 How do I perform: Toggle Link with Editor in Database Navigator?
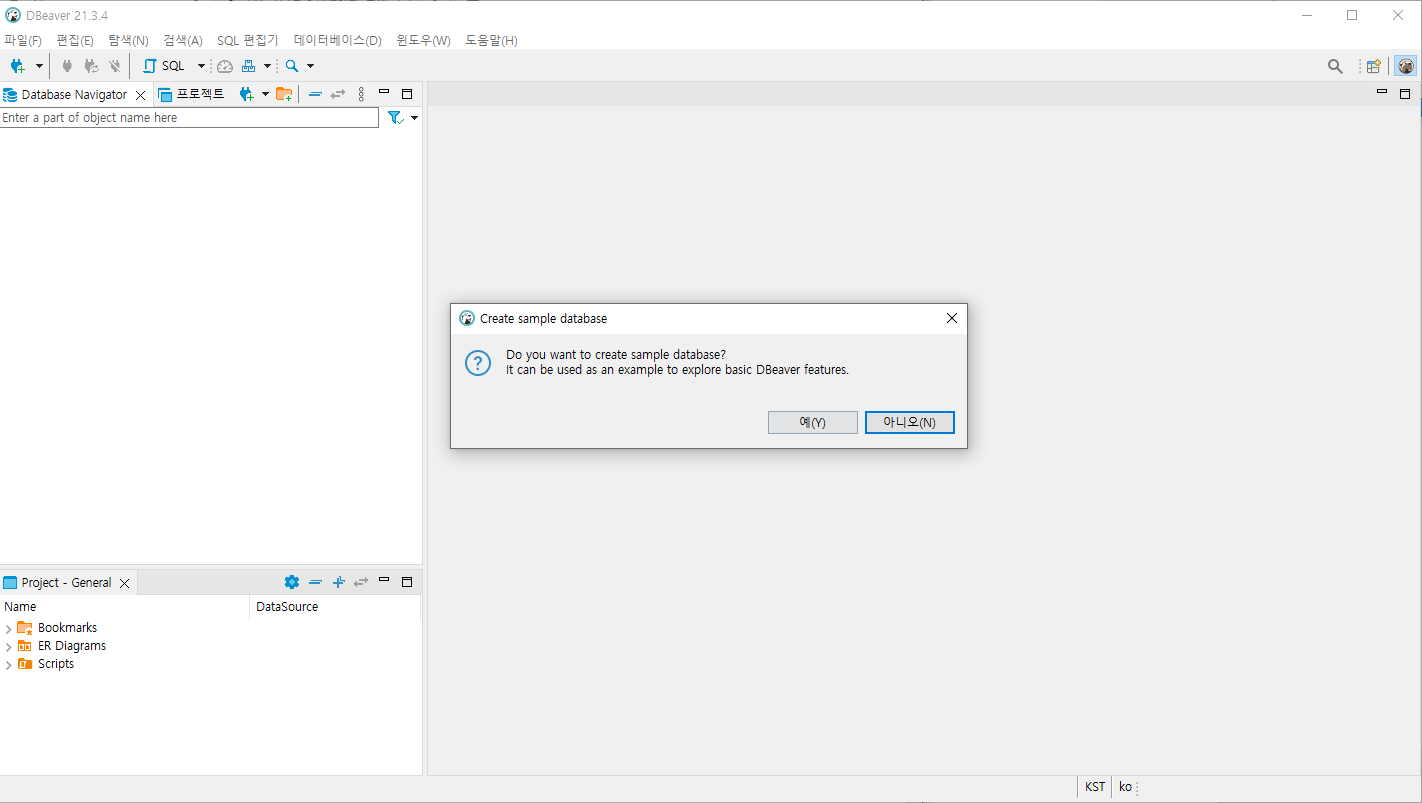pos(338,94)
